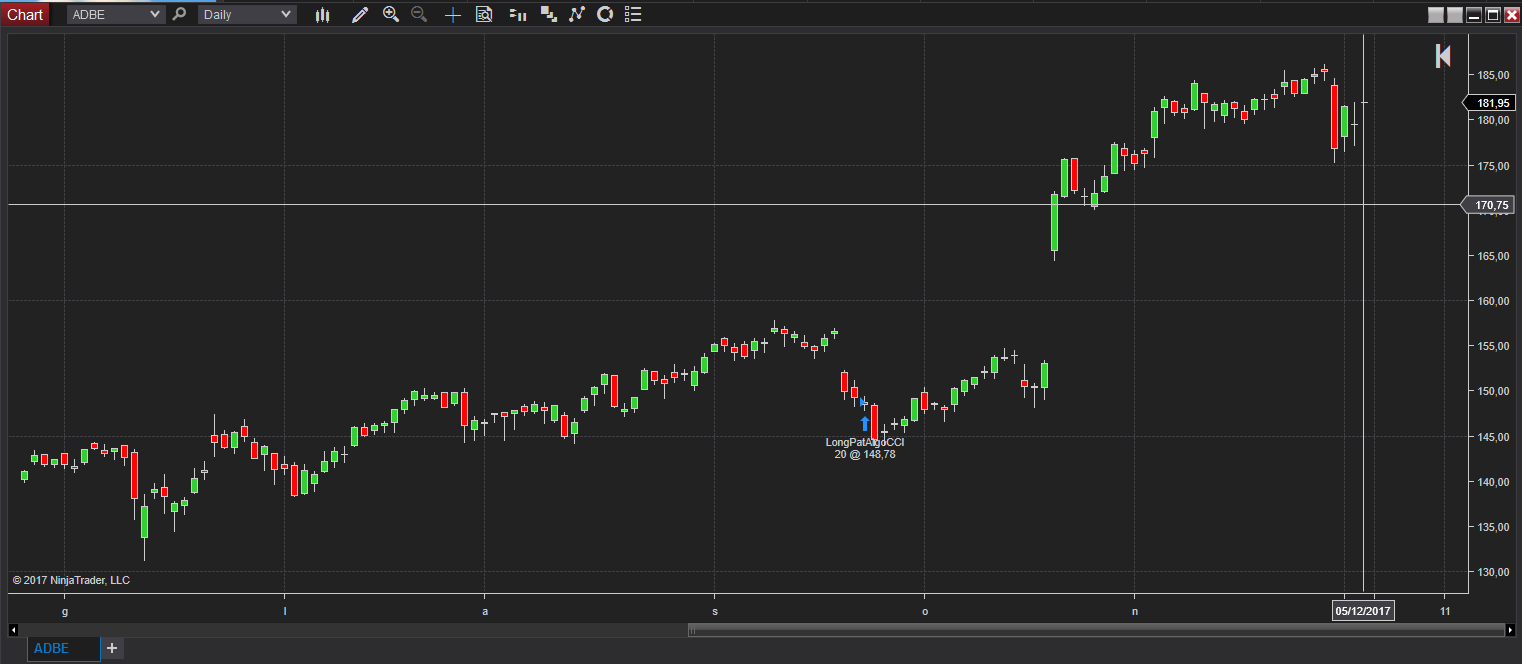The image size is (1522, 664).
Task: Open the chart trader icon
Action: (x=517, y=15)
